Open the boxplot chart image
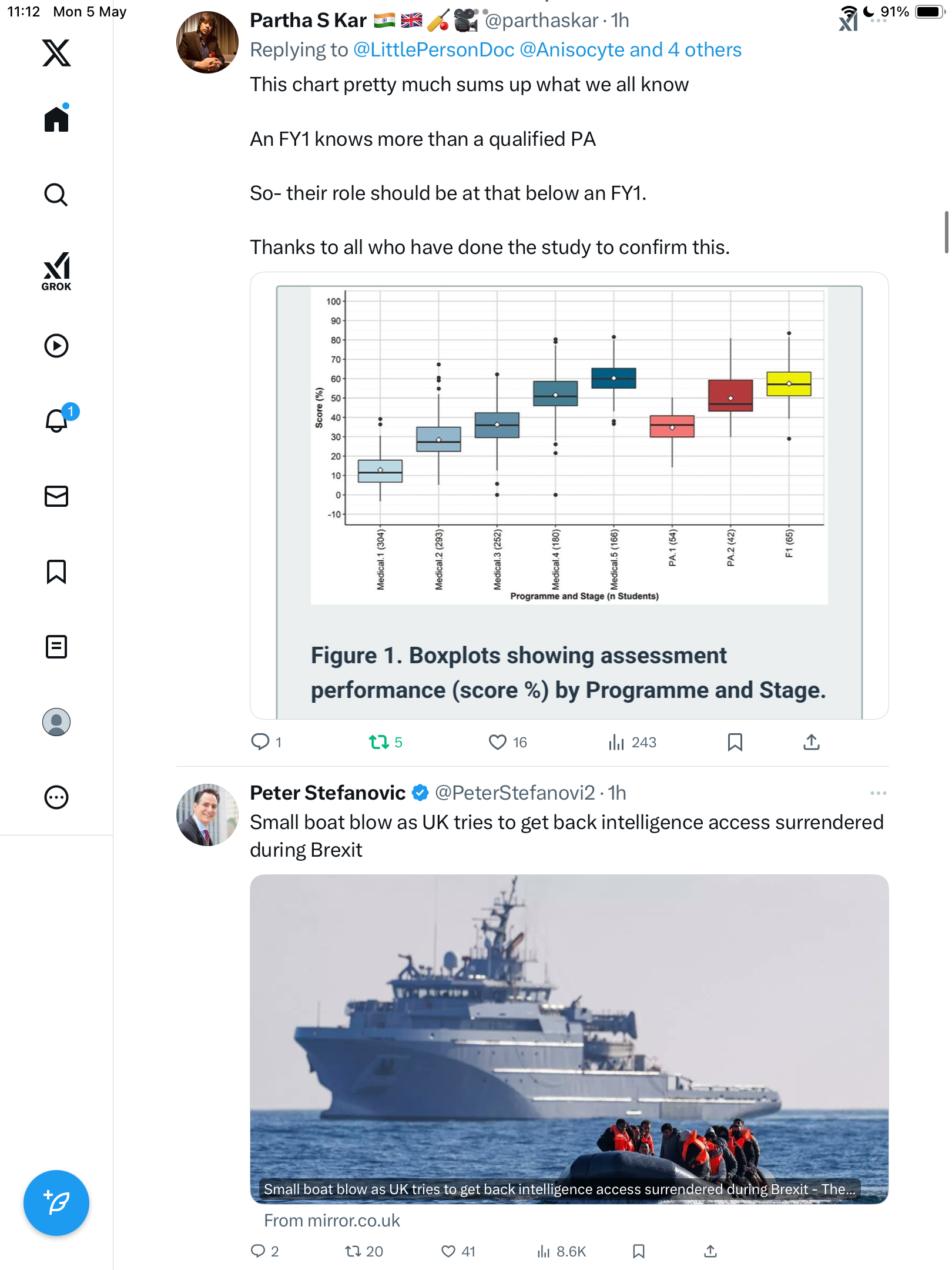 pos(569,495)
